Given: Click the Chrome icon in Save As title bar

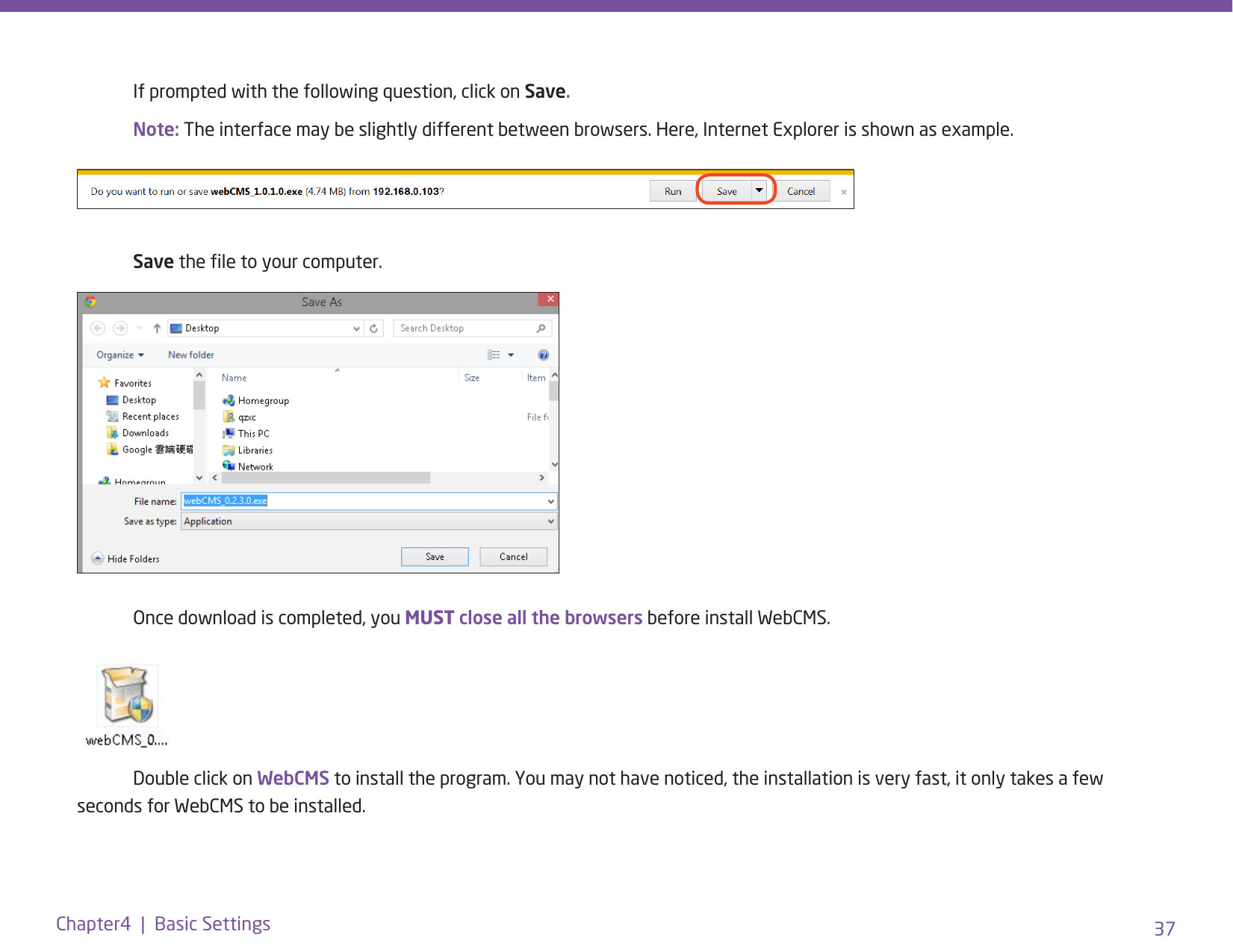Looking at the screenshot, I should [x=90, y=302].
